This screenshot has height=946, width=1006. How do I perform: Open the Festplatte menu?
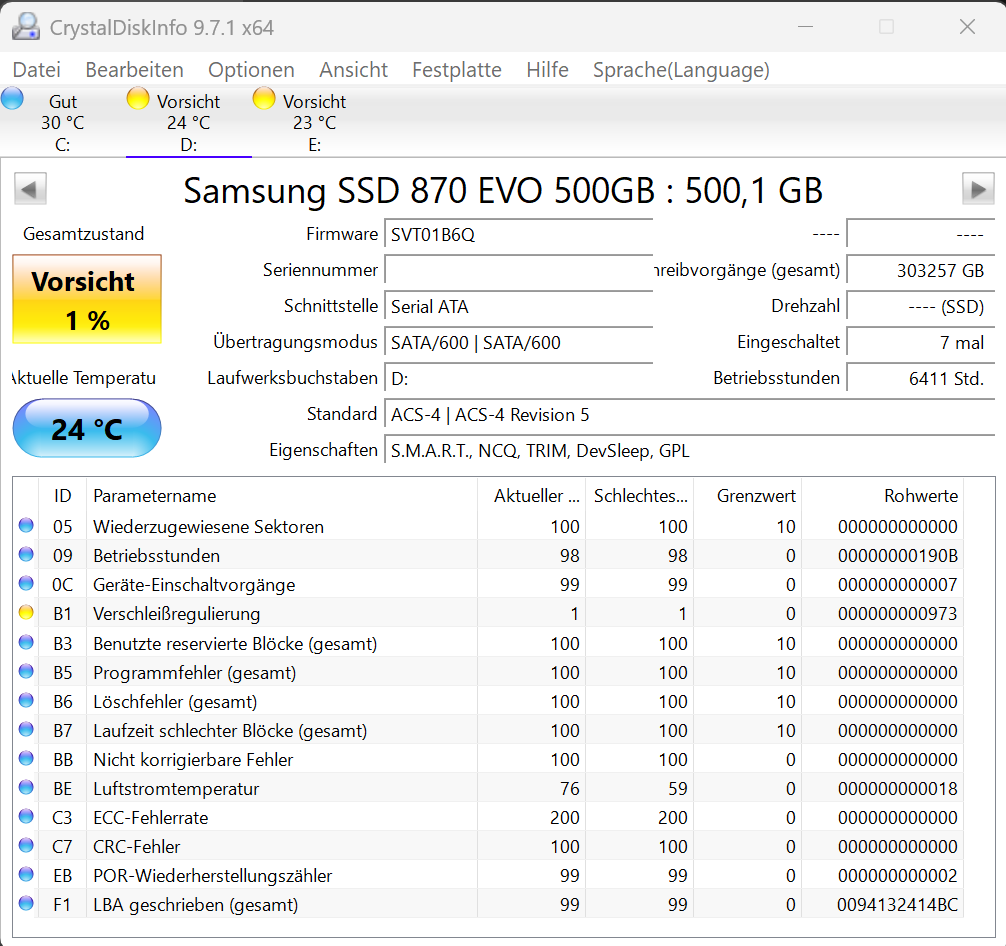coord(457,69)
